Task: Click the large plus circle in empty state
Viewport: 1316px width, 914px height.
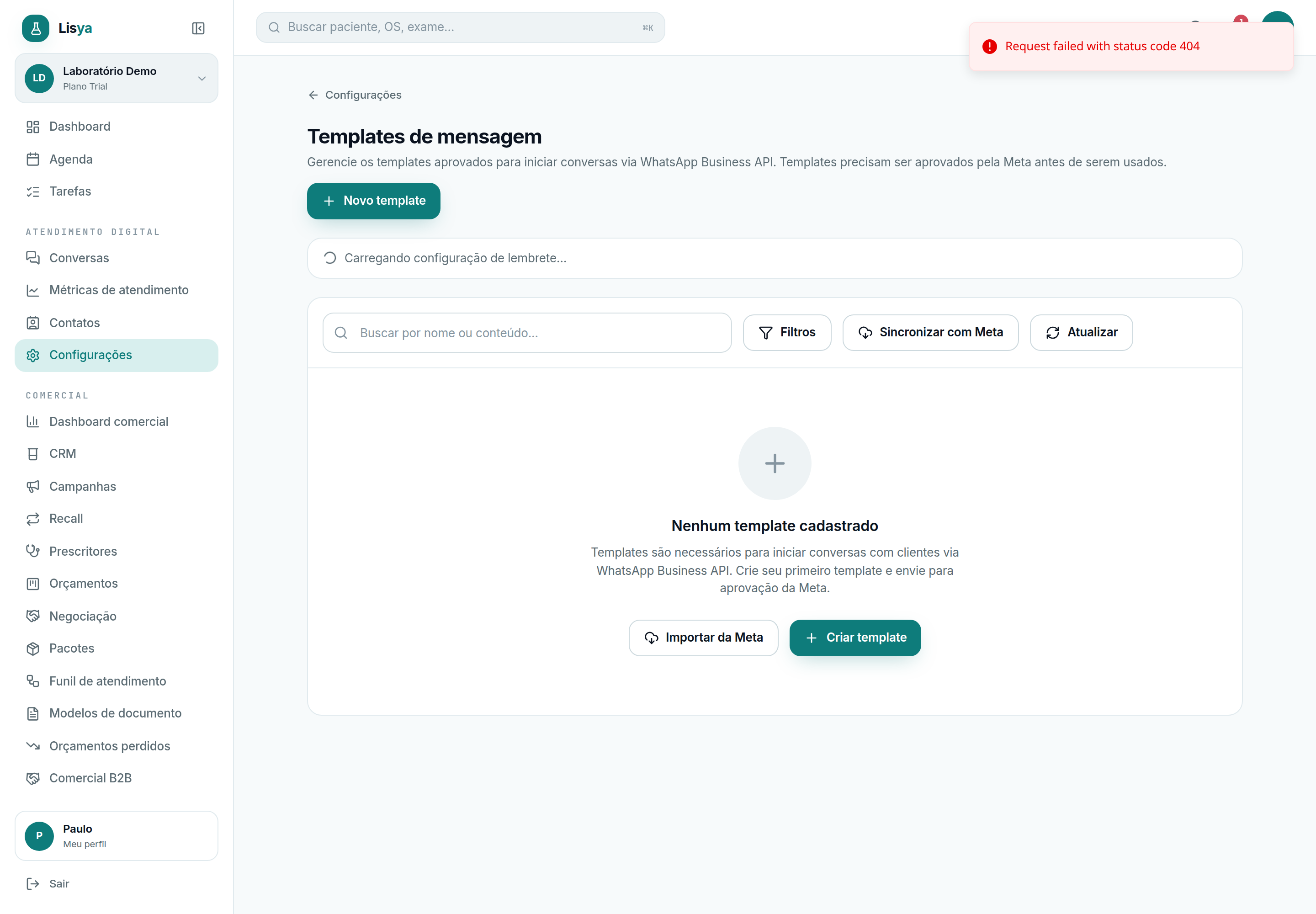Action: click(774, 463)
